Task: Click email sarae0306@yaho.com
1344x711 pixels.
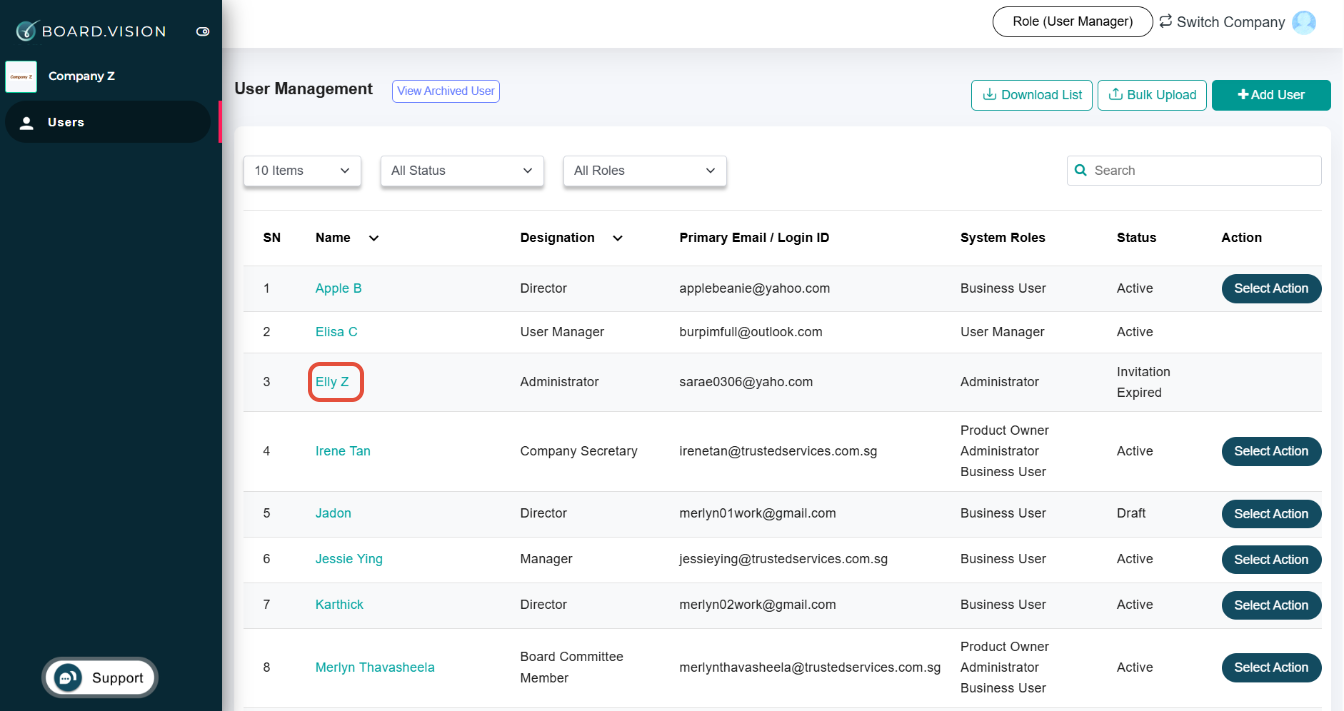Action: point(746,382)
